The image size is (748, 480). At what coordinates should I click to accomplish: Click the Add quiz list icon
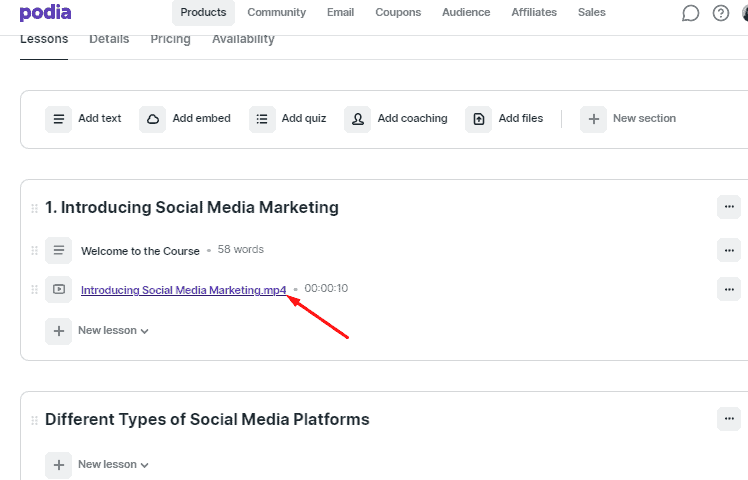[x=262, y=119]
